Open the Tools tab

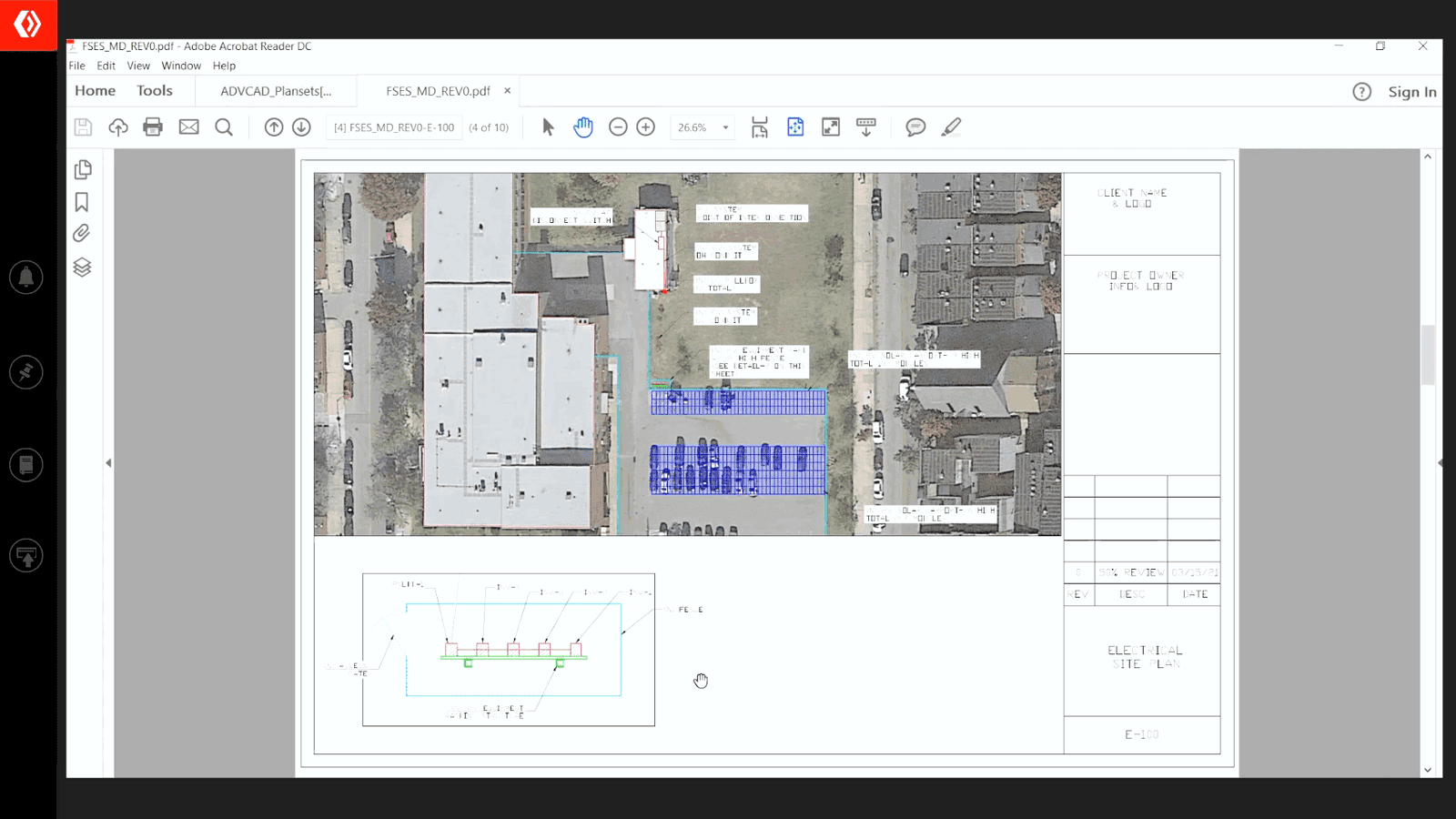pos(155,90)
